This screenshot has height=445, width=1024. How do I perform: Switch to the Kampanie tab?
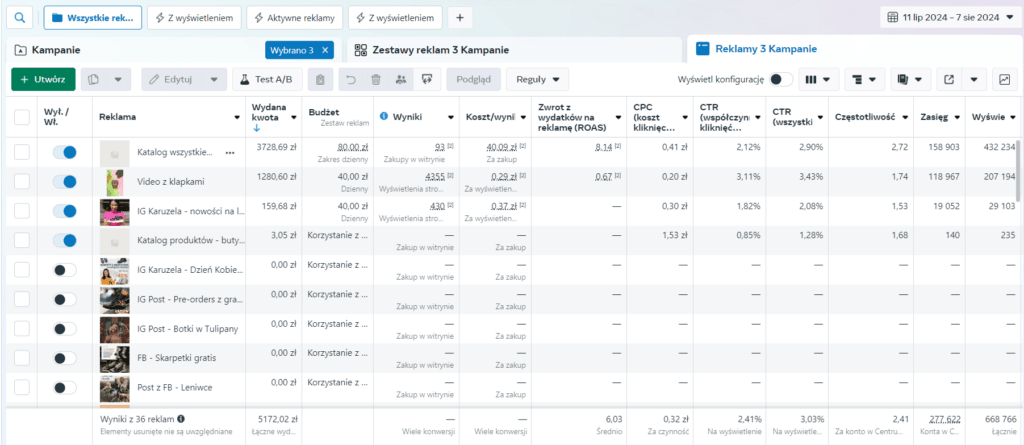pyautogui.click(x=56, y=50)
